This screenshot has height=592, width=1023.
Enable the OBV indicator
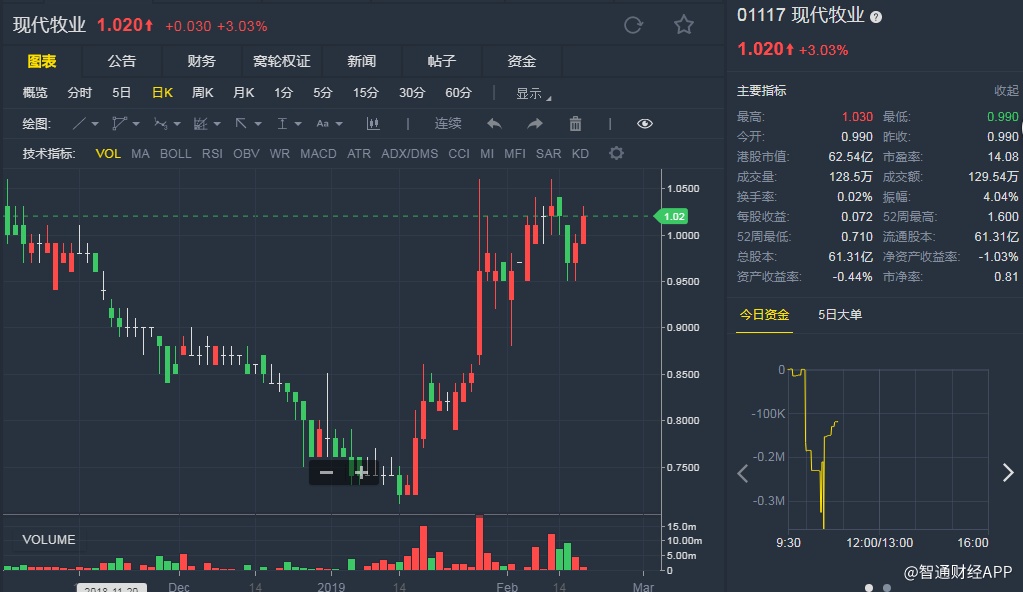pos(247,153)
